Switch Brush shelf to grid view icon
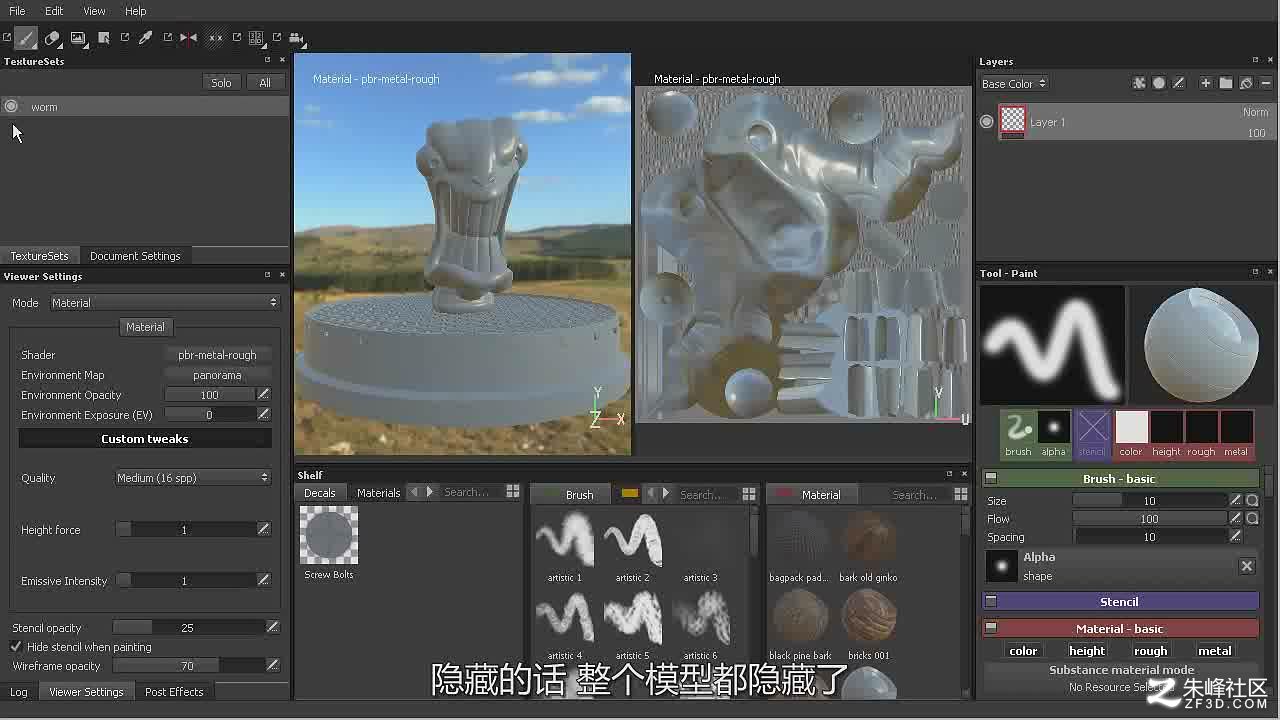 tap(749, 494)
